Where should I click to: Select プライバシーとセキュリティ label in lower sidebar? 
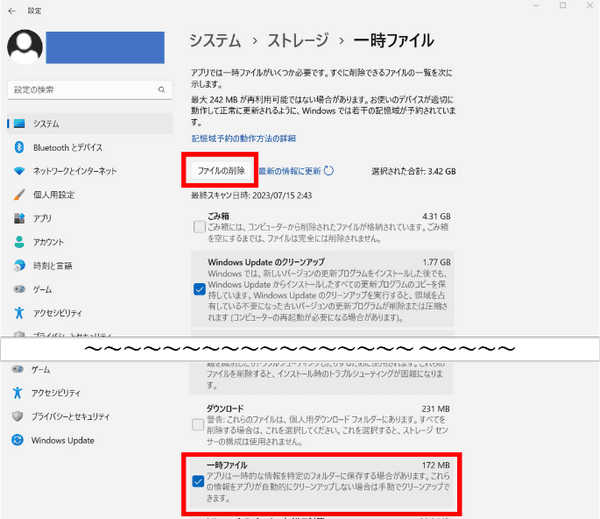tap(70, 417)
